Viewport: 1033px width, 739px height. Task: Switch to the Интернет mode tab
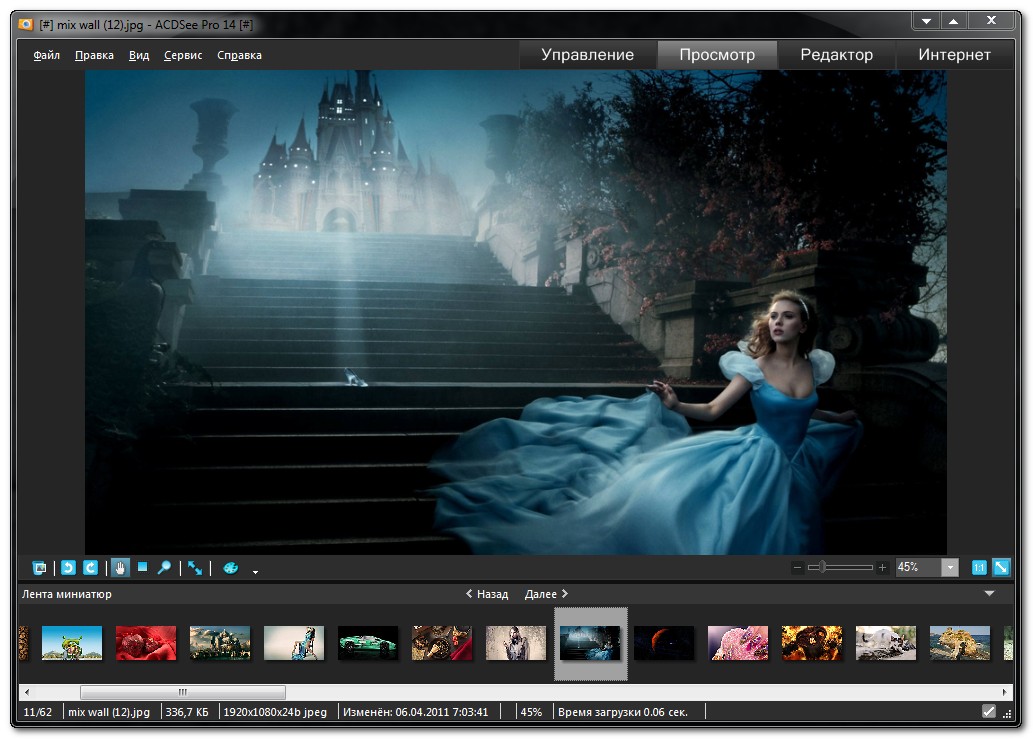click(955, 55)
